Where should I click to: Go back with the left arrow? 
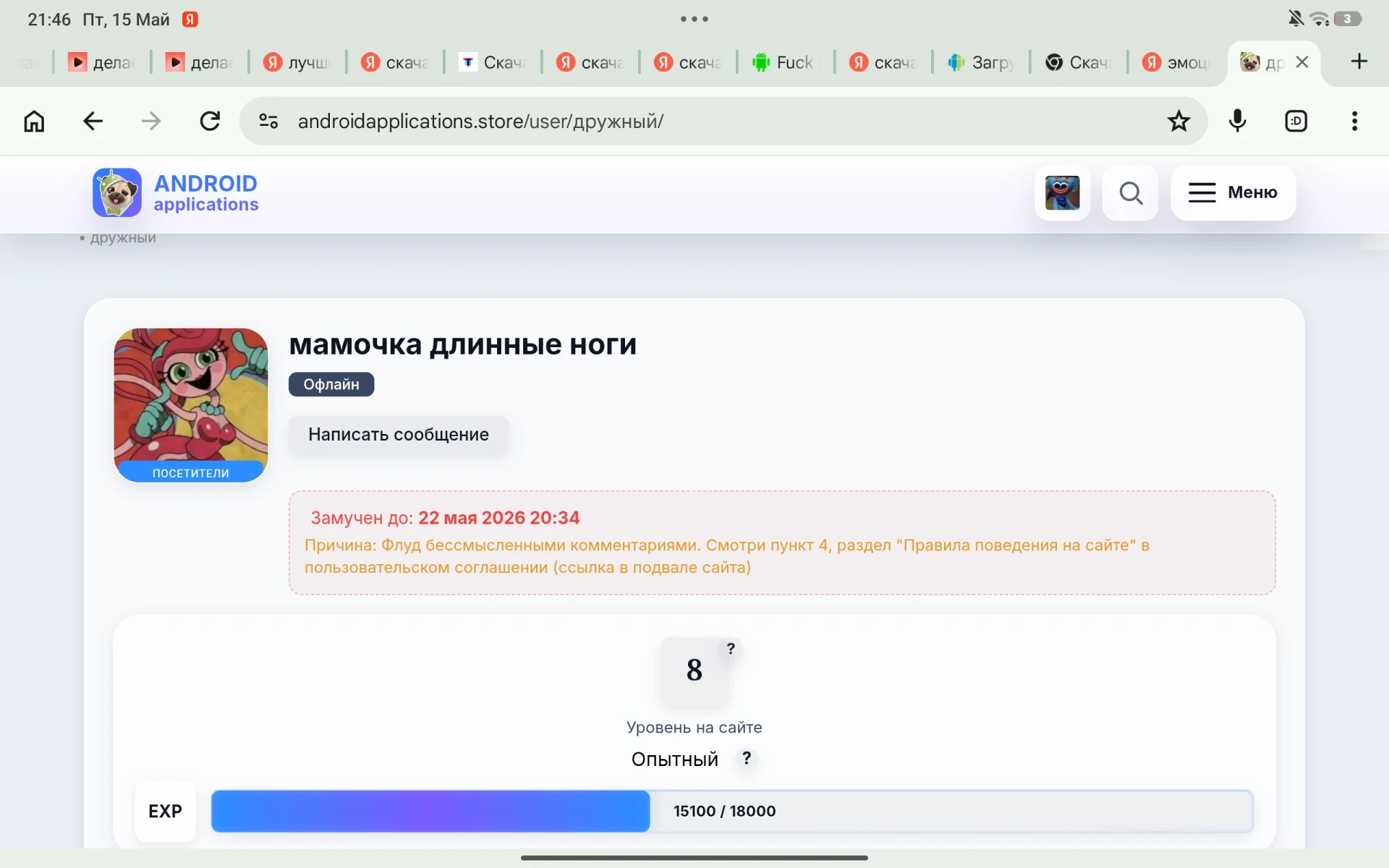point(93,121)
